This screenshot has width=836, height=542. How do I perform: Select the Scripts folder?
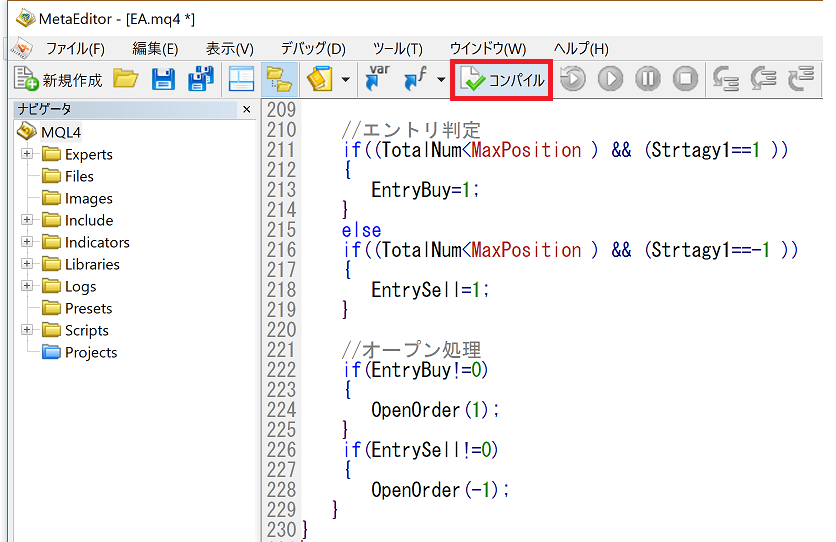point(86,331)
